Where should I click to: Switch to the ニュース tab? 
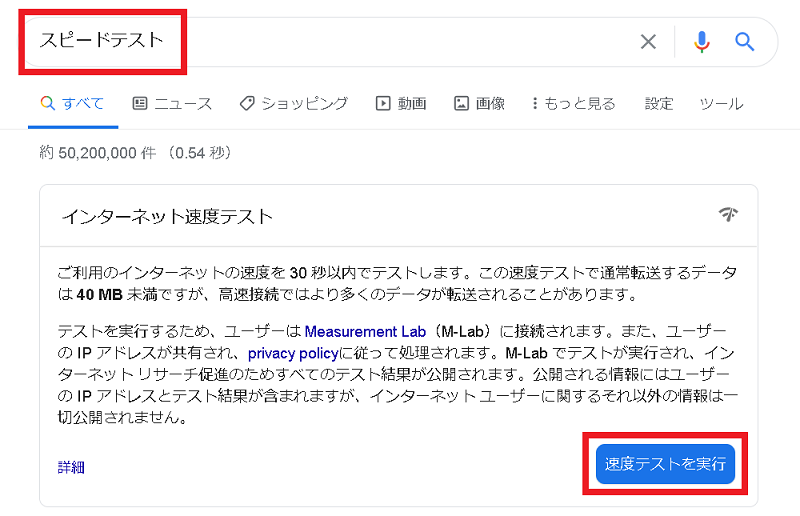(172, 103)
